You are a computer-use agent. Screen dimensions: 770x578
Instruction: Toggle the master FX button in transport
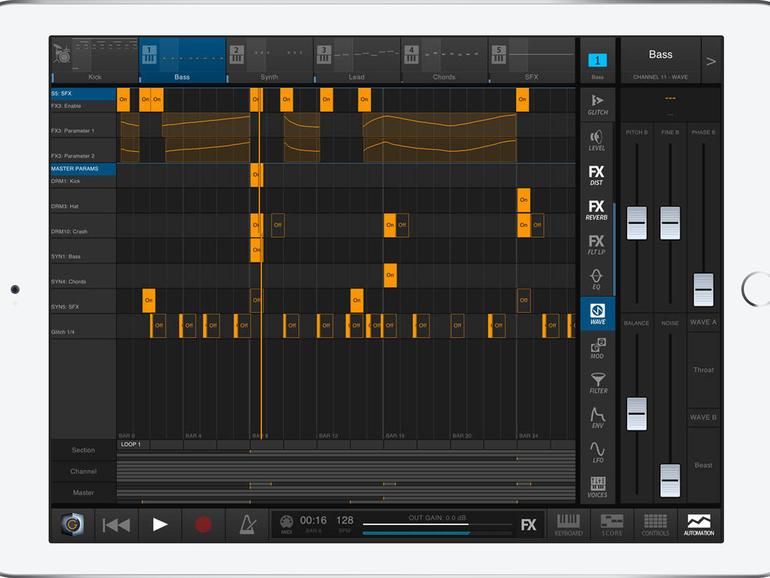529,524
